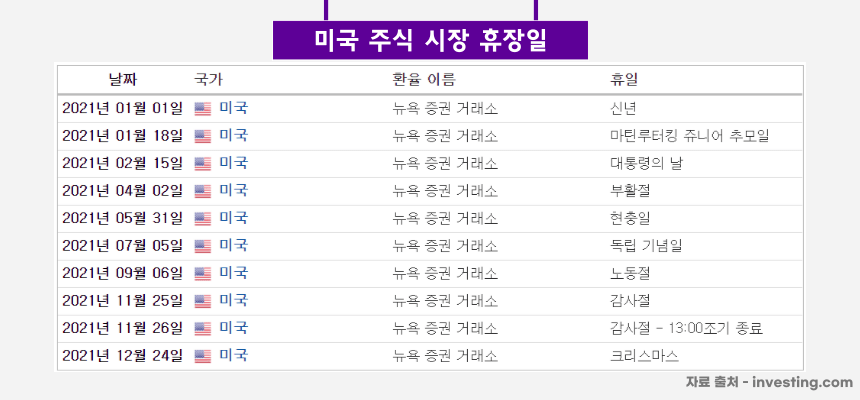860x400 pixels.
Task: Open 미국 link in 2021년 05월 31일 row
Action: [x=234, y=218]
